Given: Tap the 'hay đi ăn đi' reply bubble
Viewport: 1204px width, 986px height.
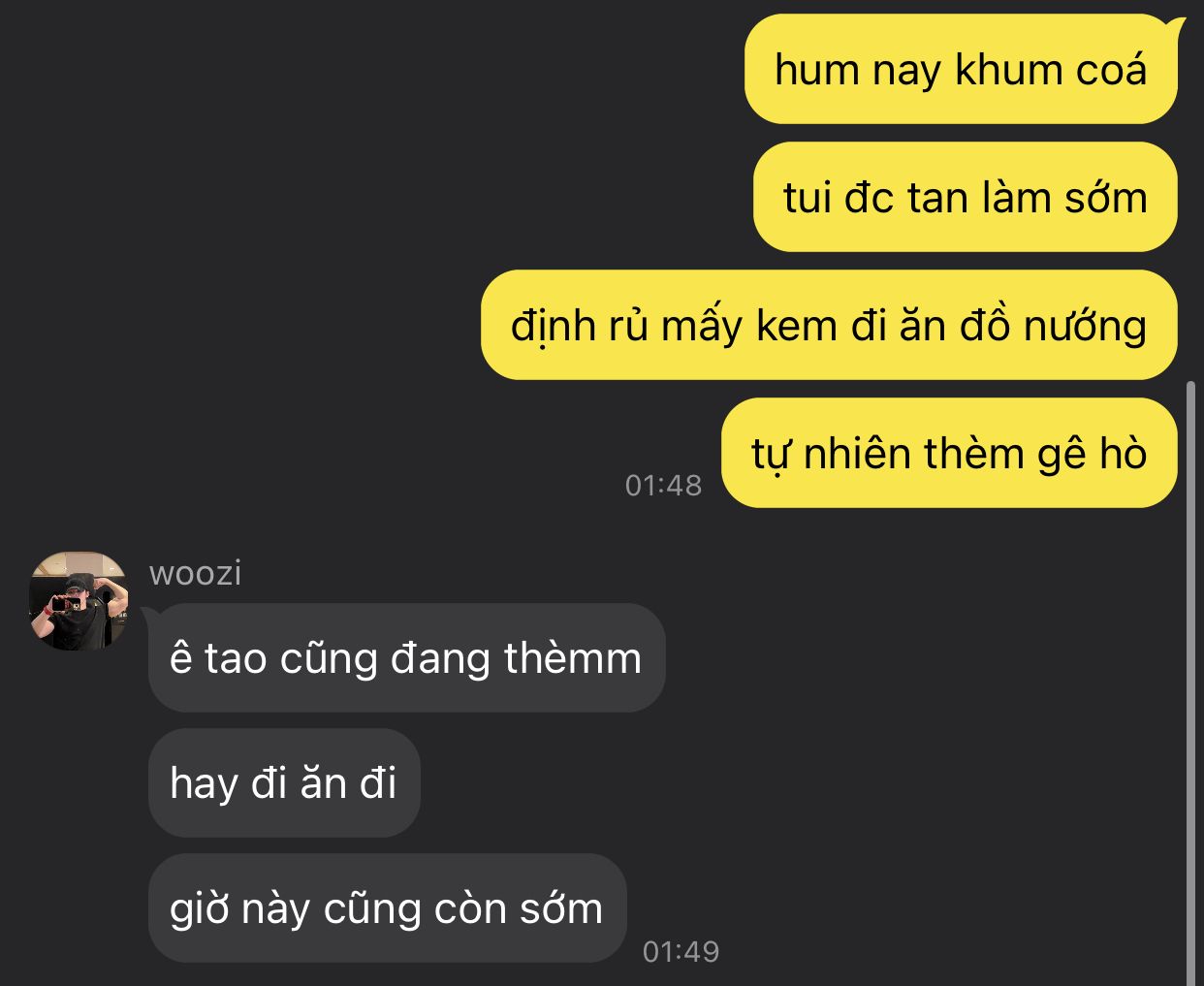Looking at the screenshot, I should [284, 782].
